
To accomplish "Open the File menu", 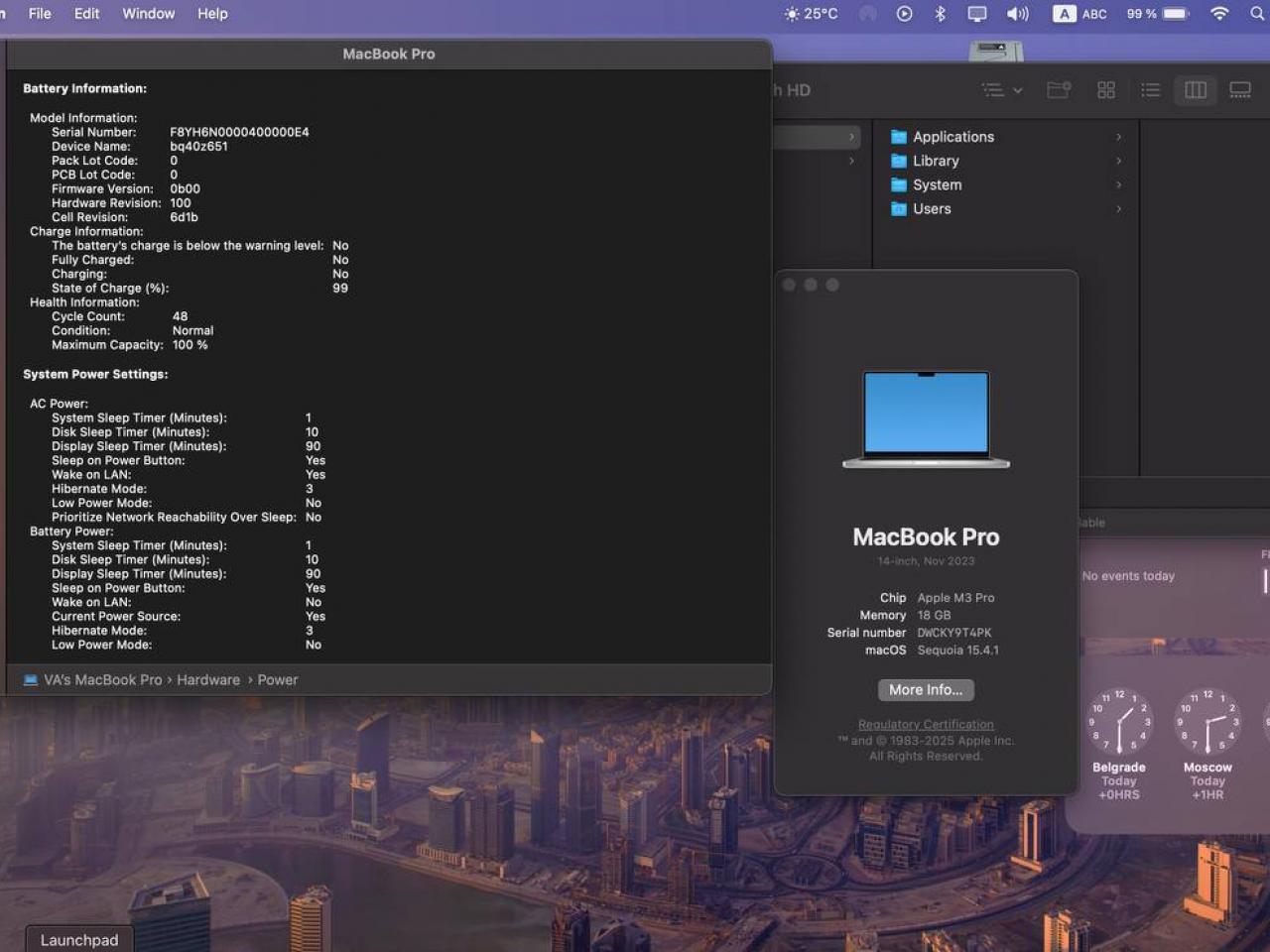I will click(x=40, y=14).
